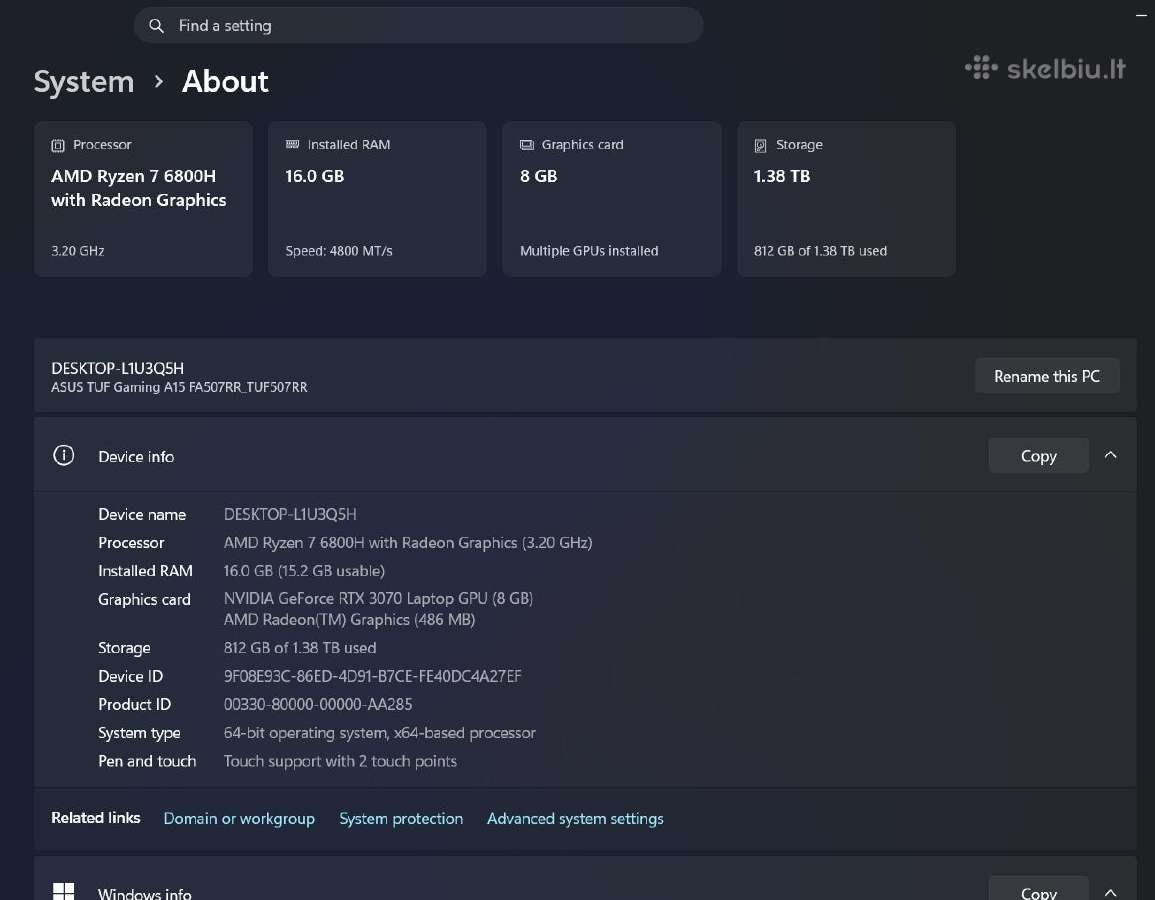Click the Rename this PC button

tap(1047, 376)
